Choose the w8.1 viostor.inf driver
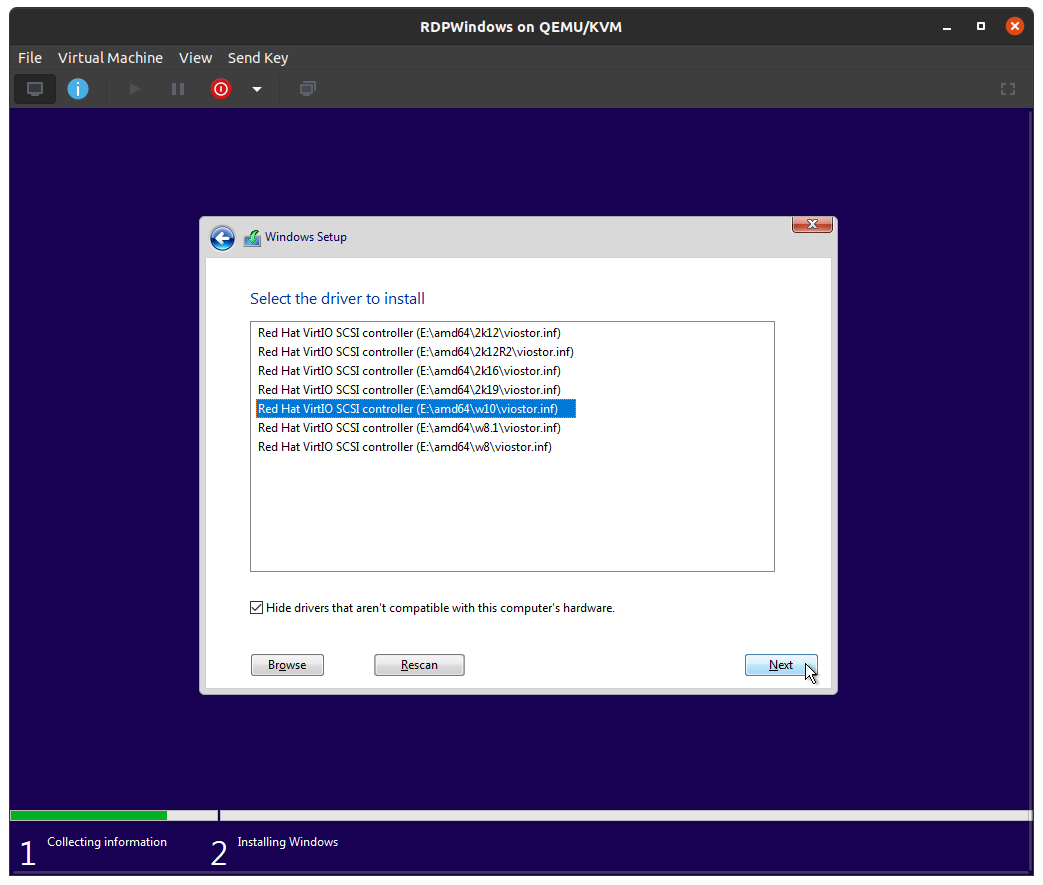Viewport: 1043px width, 885px height. 409,428
